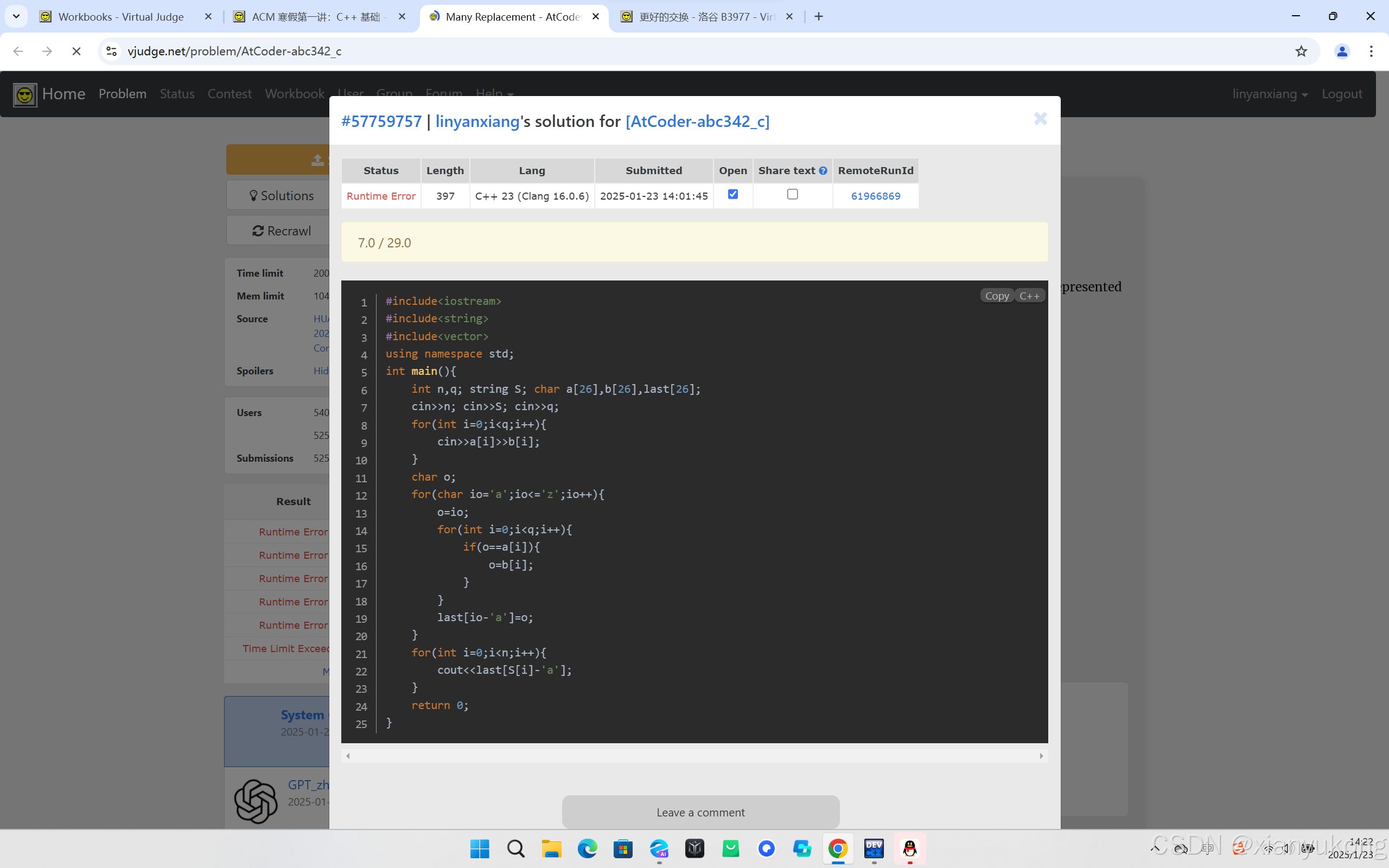Open Chrome three-dot menu
The height and width of the screenshot is (868, 1389).
[x=1371, y=51]
